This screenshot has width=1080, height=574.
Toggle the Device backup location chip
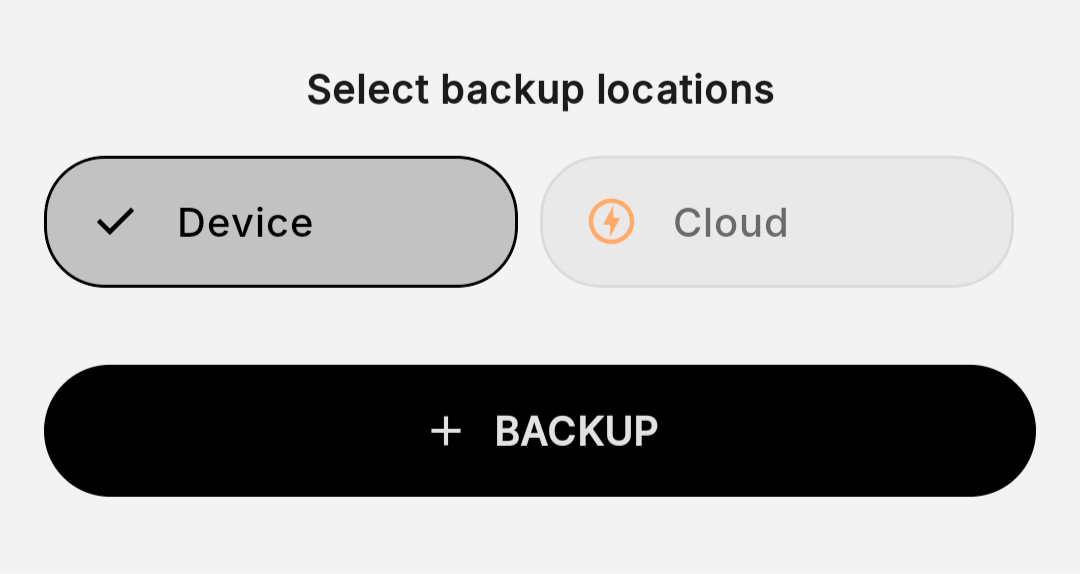[281, 222]
